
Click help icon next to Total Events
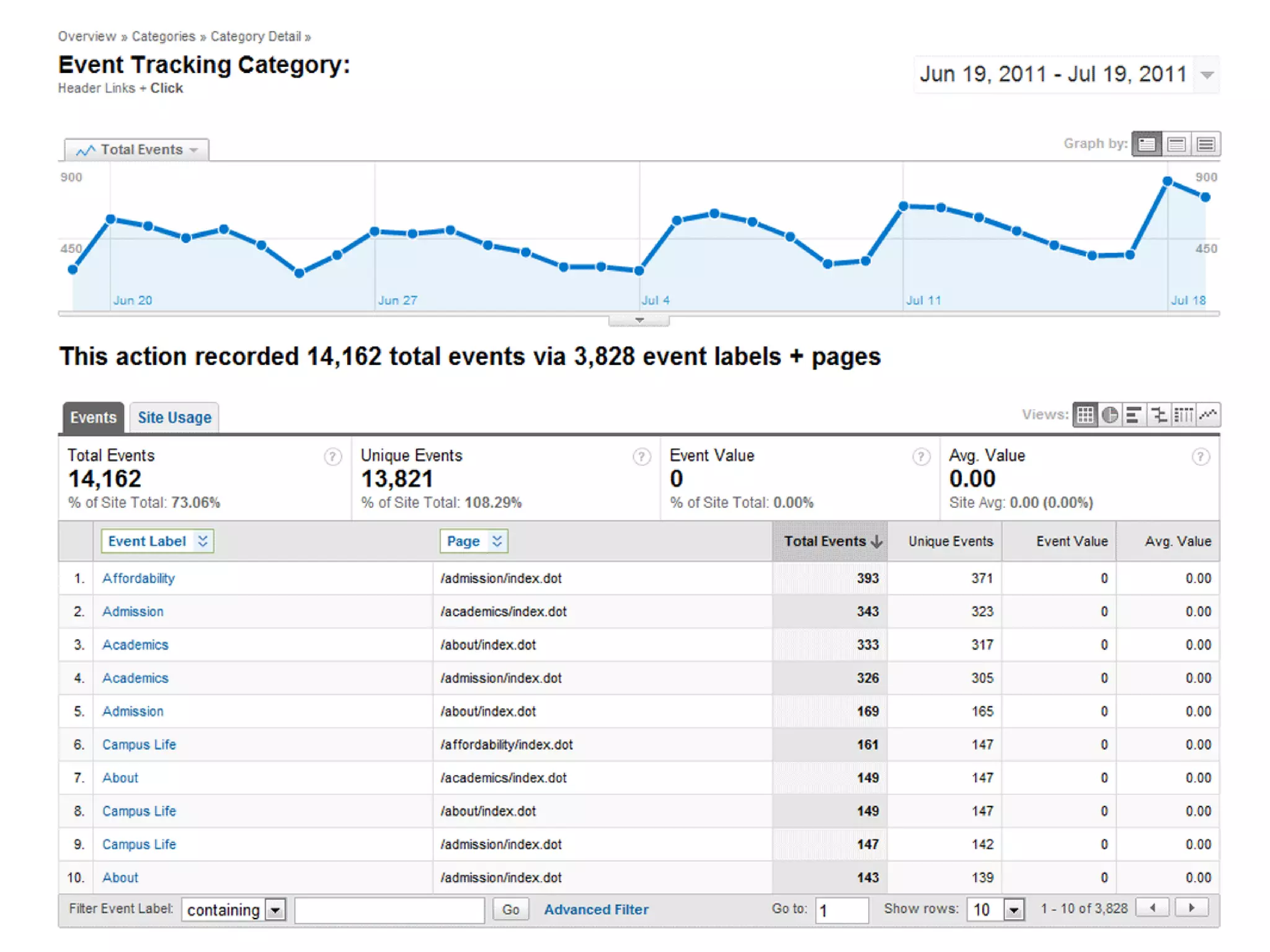pyautogui.click(x=333, y=457)
